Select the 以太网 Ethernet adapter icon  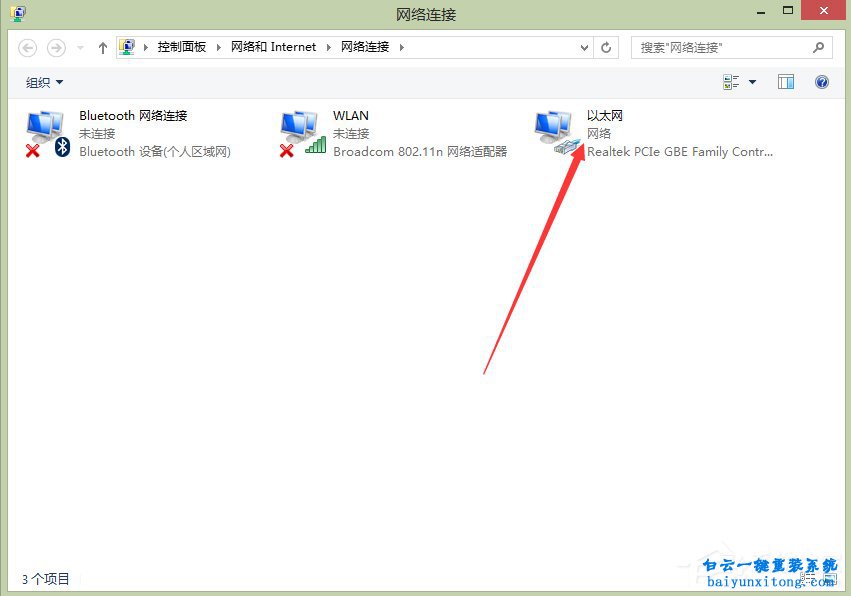point(556,133)
